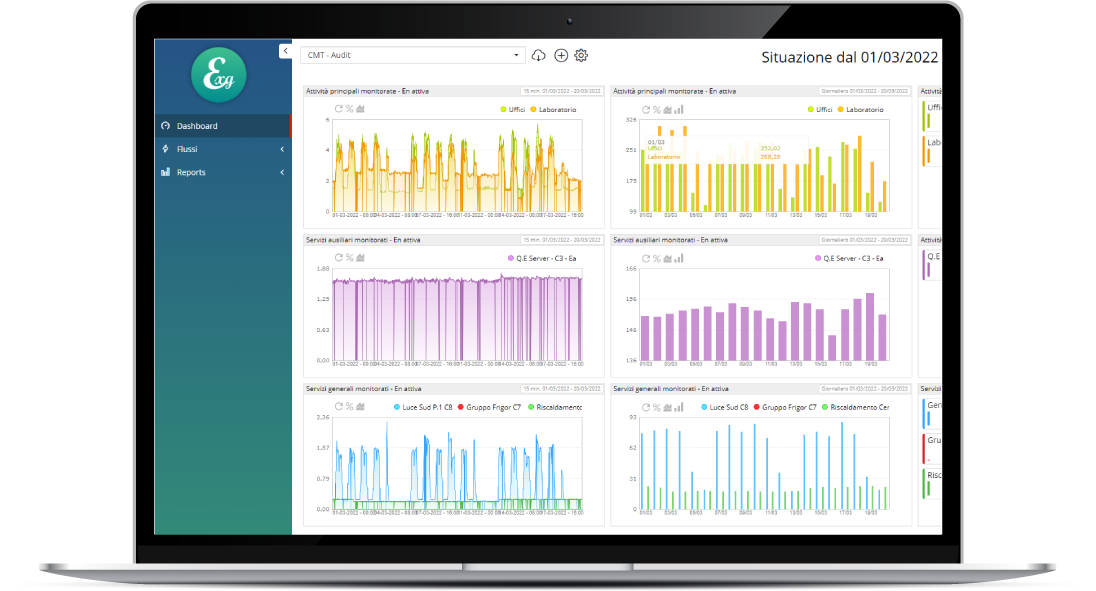Refresh the first Attività principali line chart
Viewport: 1096px width, 591px height.
pos(339,109)
